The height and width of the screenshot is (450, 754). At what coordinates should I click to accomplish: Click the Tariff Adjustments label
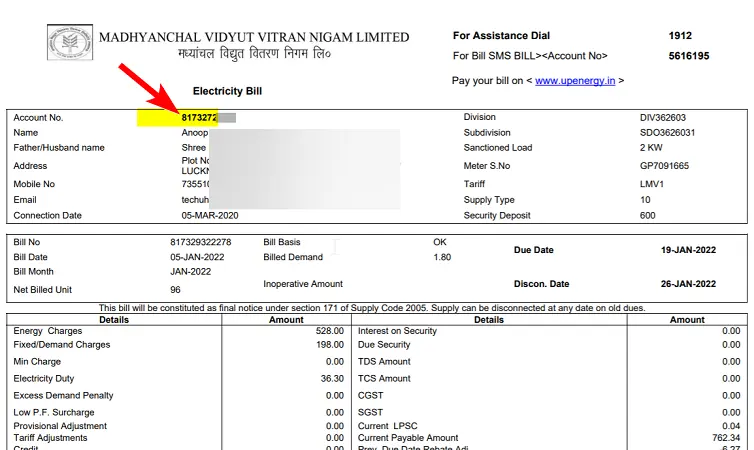(50, 438)
